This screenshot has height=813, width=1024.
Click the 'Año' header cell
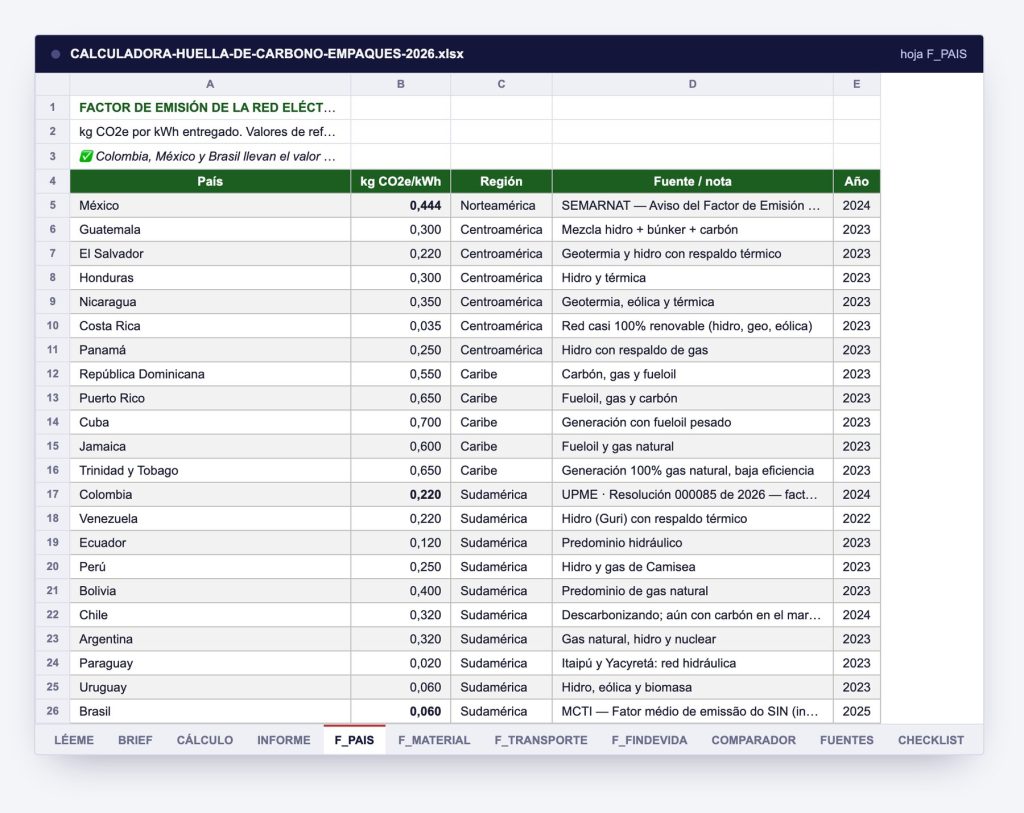(x=856, y=181)
